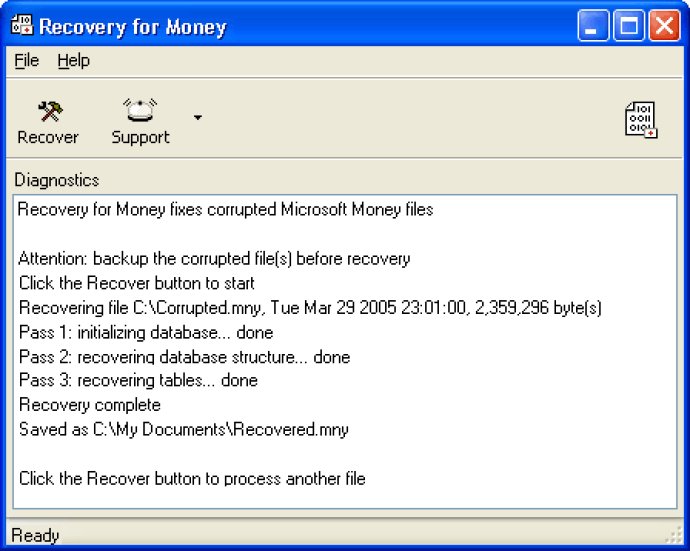
Task: Click the binary document logo icon
Action: click(x=641, y=120)
